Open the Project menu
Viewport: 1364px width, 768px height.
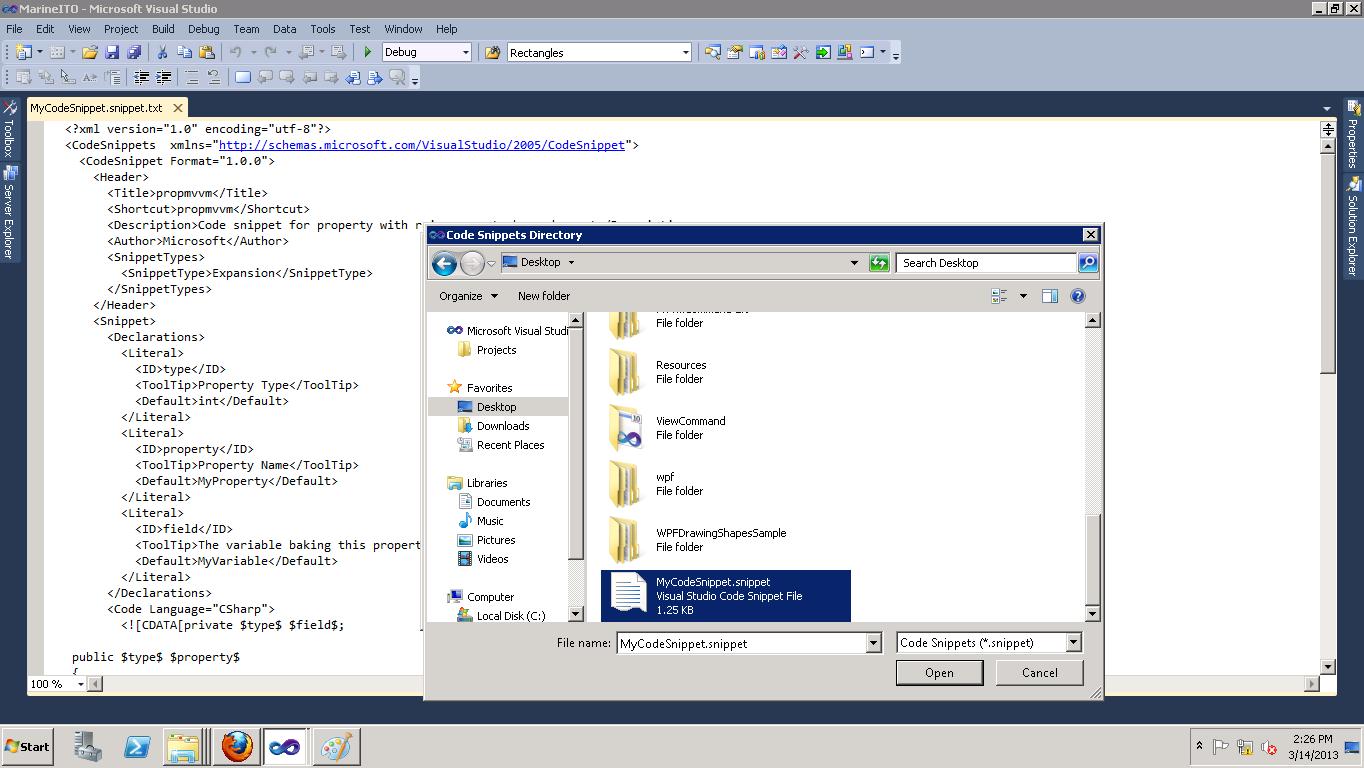point(121,29)
